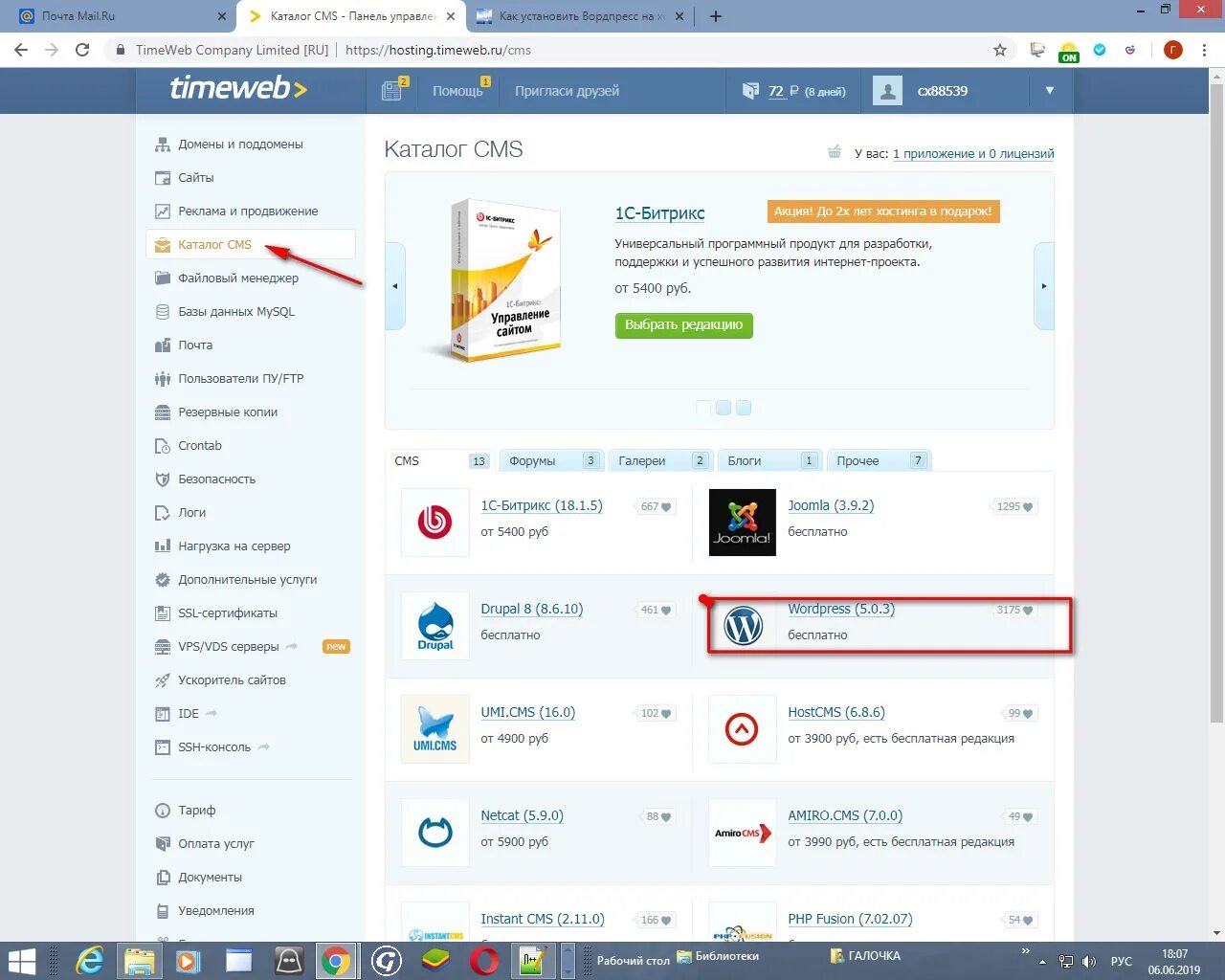Open the Joomla (3.9.2) link
The height and width of the screenshot is (980, 1225).
tap(831, 505)
